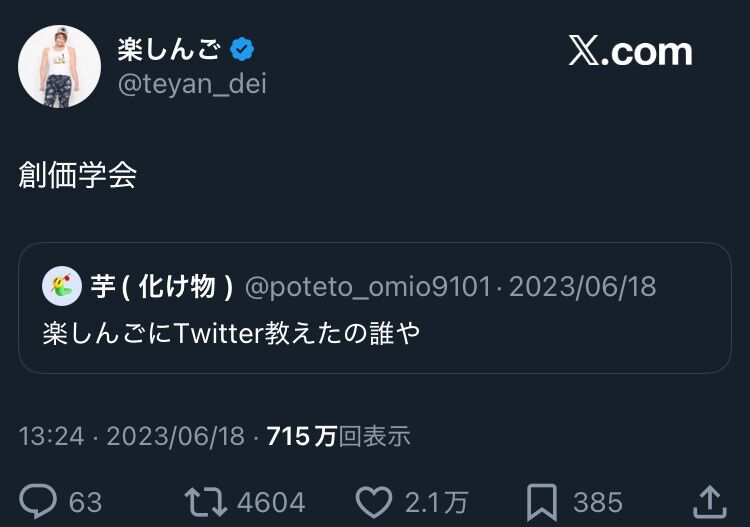Click quoted author name 芋(化け物)
The height and width of the screenshot is (527, 750).
[x=162, y=287]
